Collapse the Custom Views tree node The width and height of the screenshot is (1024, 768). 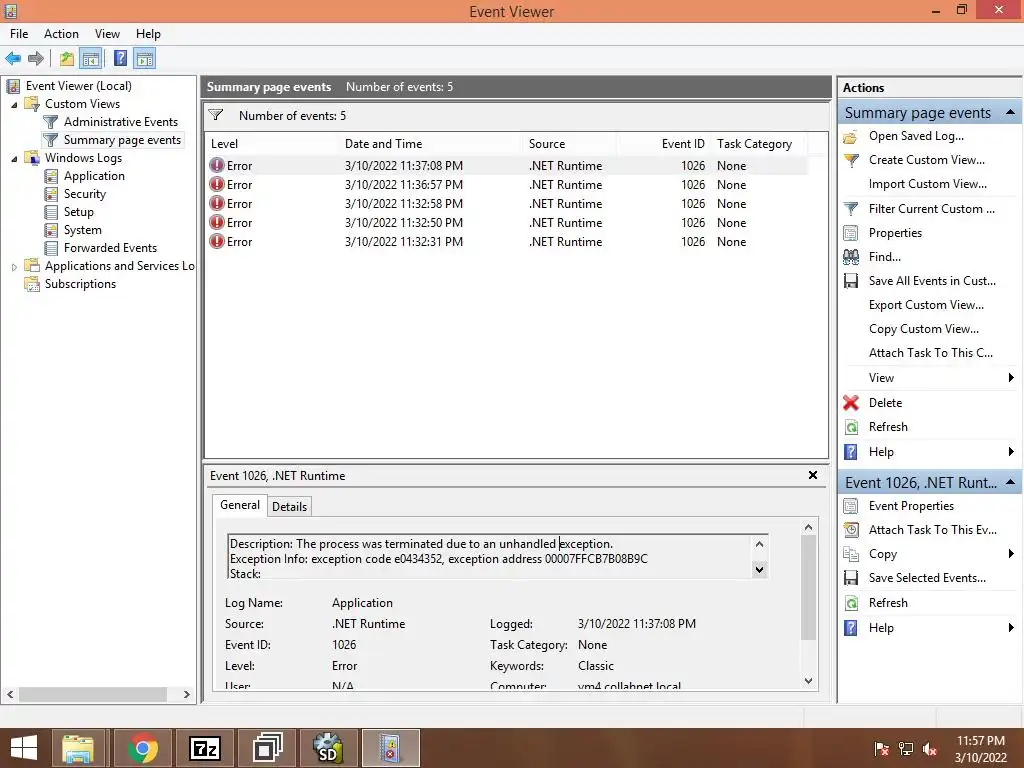pyautogui.click(x=14, y=104)
